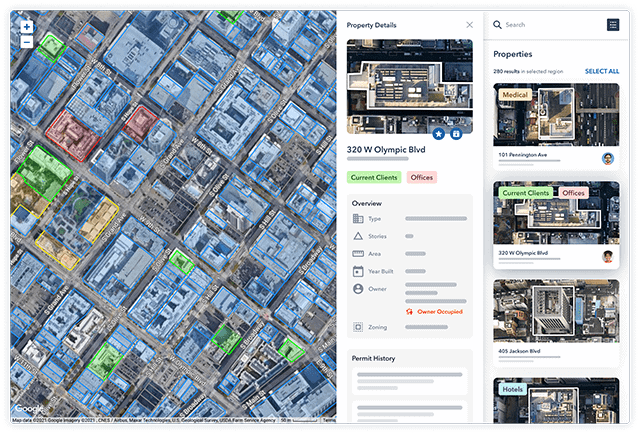The image size is (640, 440).
Task: Close the Property Details panel
Action: click(x=470, y=24)
